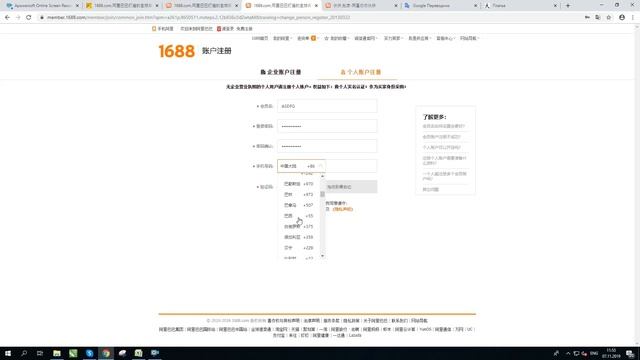
Task: Bookmark this page with the star icon
Action: click(x=609, y=18)
